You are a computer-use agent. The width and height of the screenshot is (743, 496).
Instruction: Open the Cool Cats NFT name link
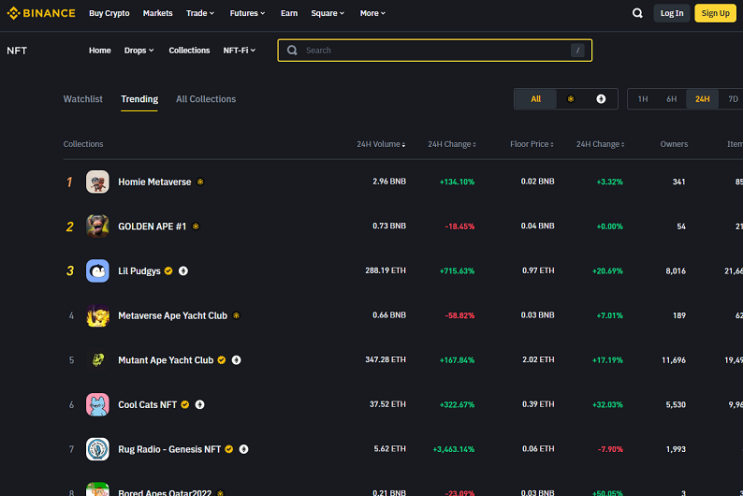click(147, 405)
